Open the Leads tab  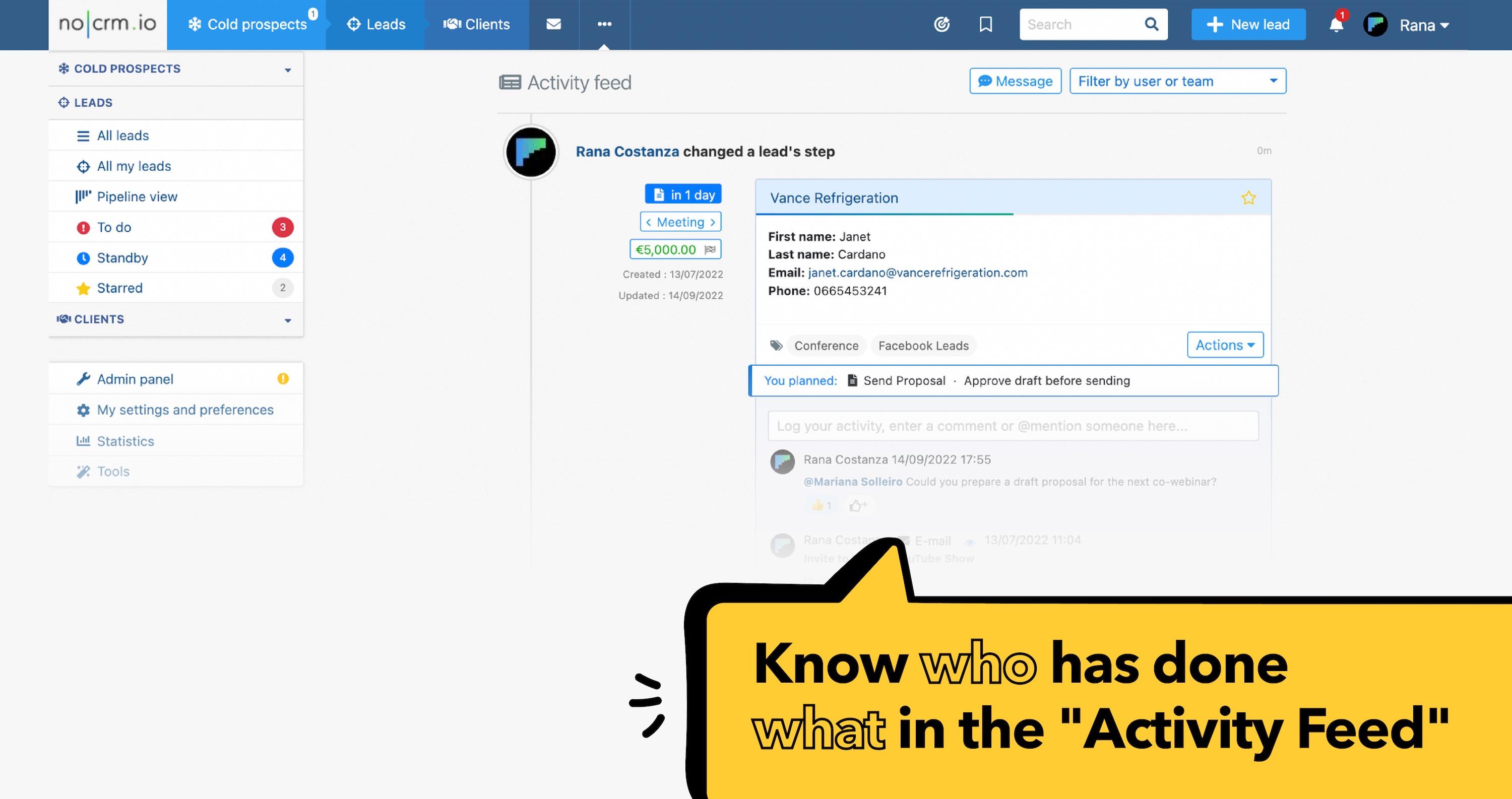coord(375,25)
